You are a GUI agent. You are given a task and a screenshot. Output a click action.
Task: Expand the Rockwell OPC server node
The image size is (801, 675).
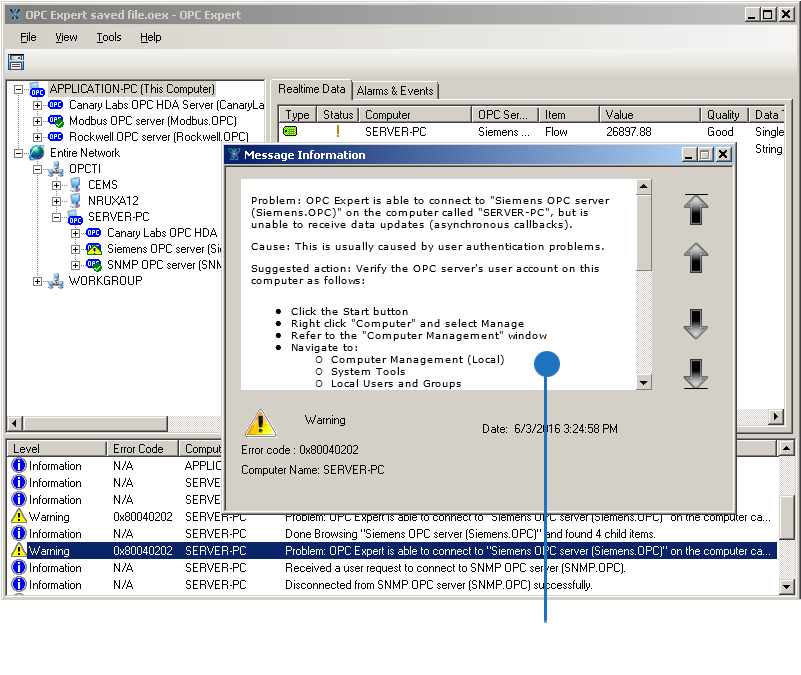click(x=38, y=137)
